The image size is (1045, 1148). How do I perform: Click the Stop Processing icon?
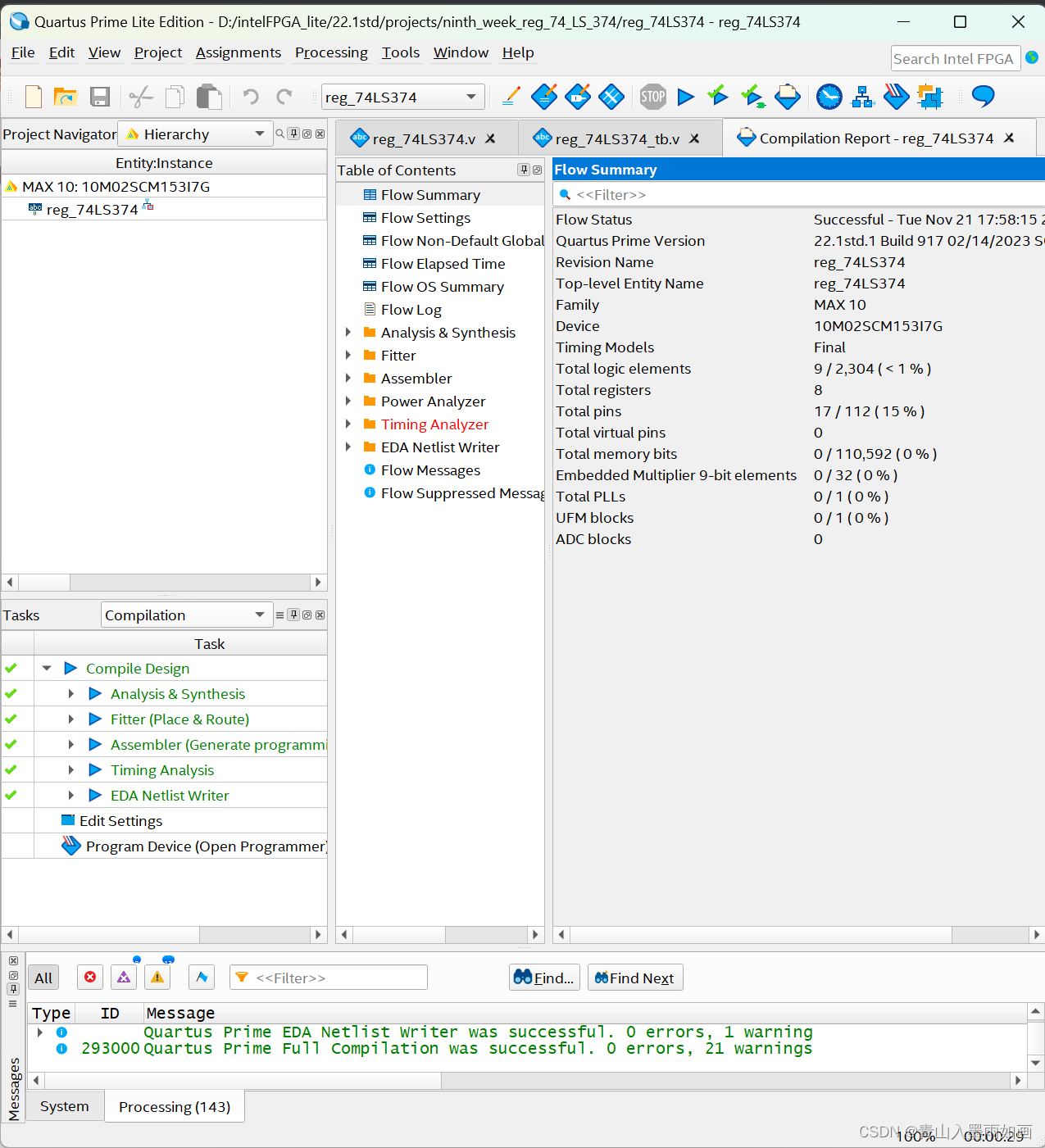[653, 97]
